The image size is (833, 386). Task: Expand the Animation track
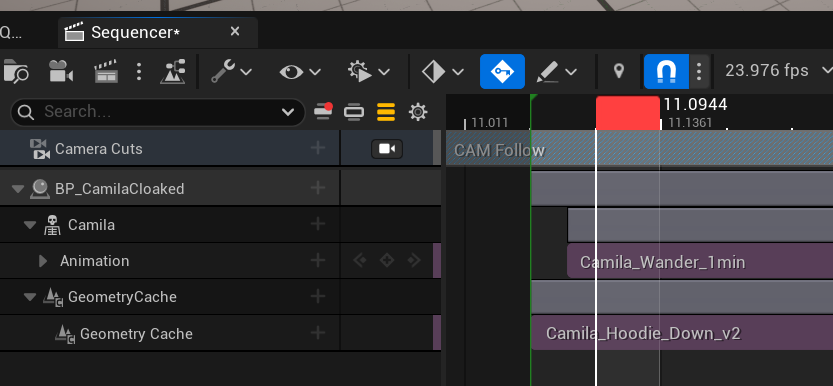(x=43, y=261)
